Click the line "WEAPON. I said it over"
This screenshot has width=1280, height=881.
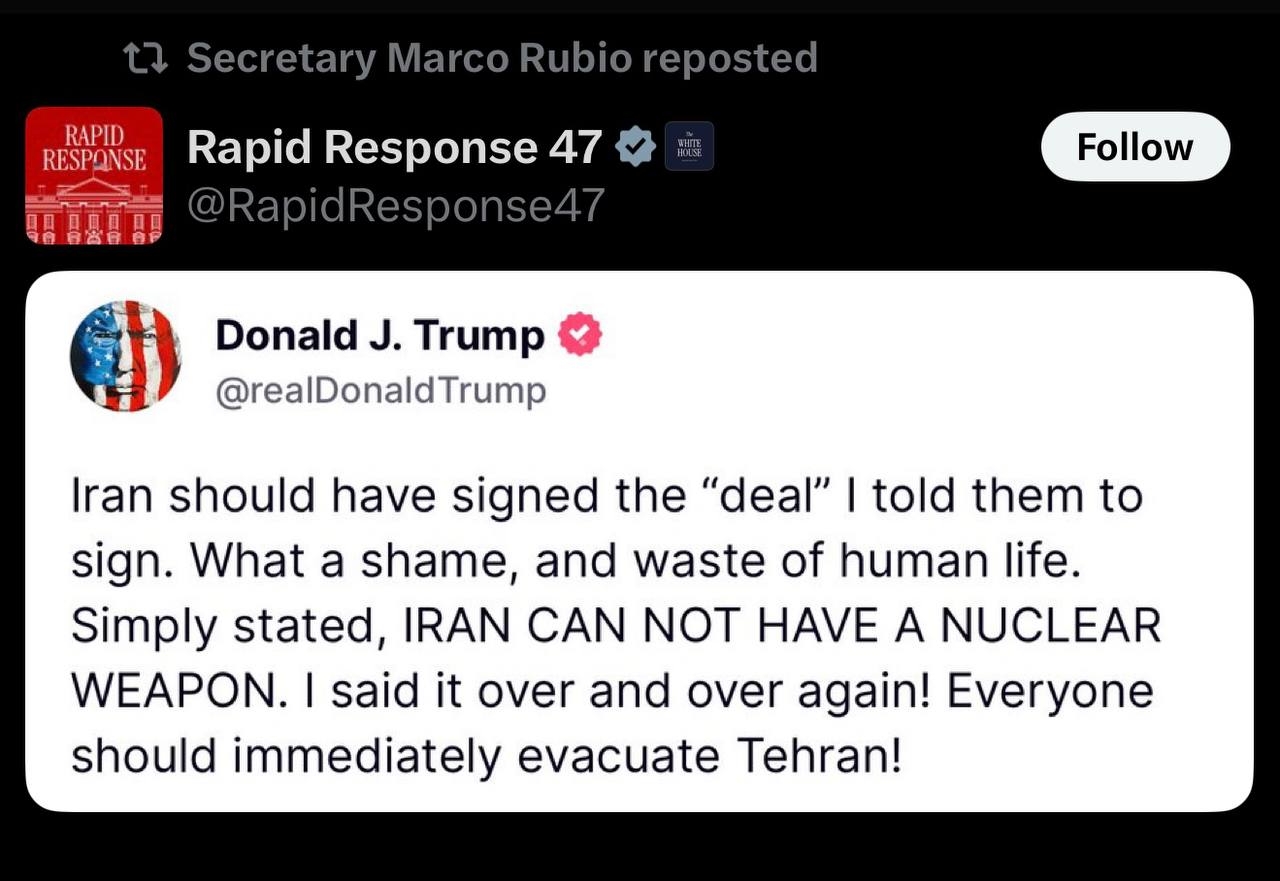coord(612,691)
